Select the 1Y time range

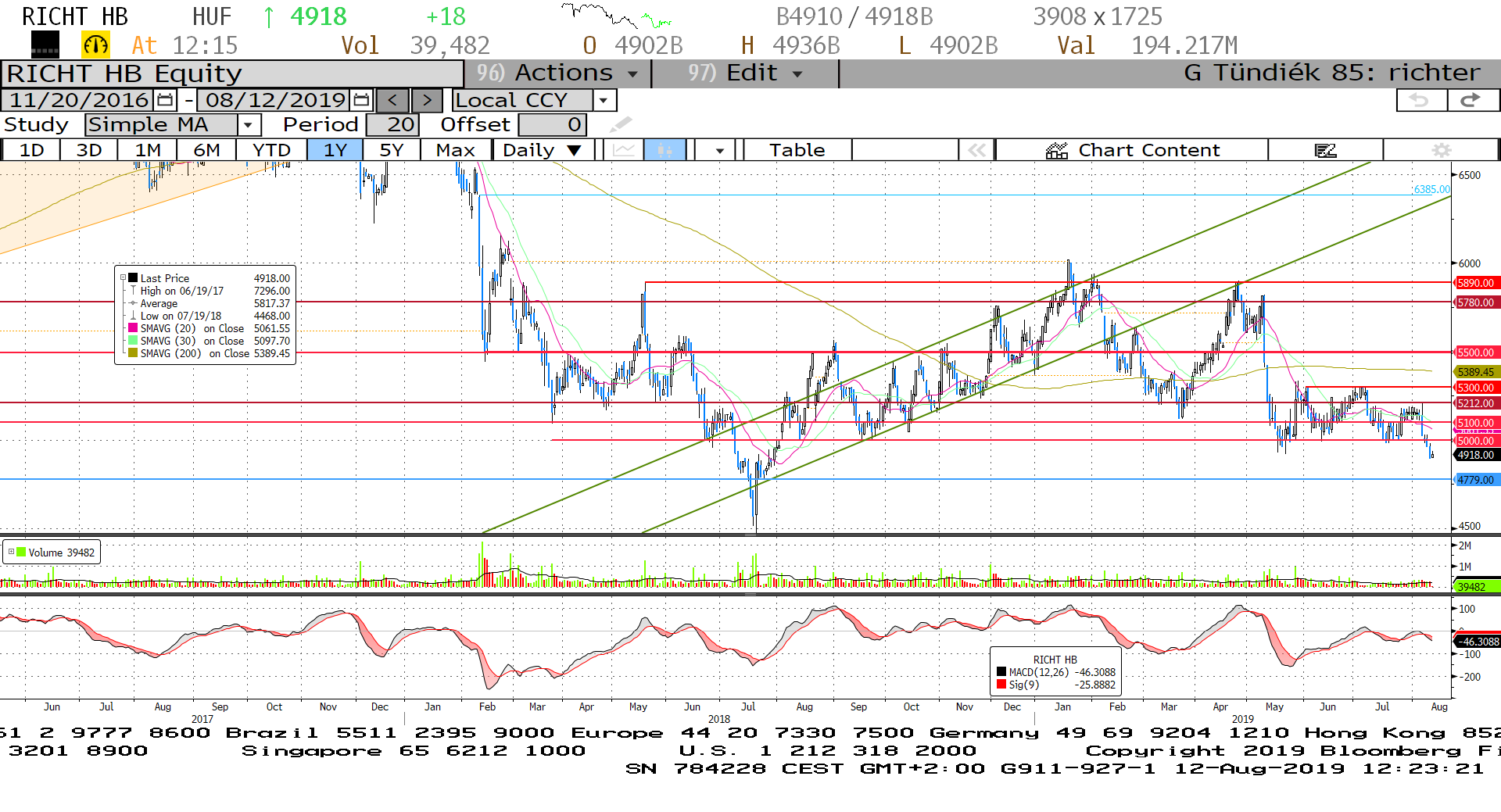click(x=335, y=150)
